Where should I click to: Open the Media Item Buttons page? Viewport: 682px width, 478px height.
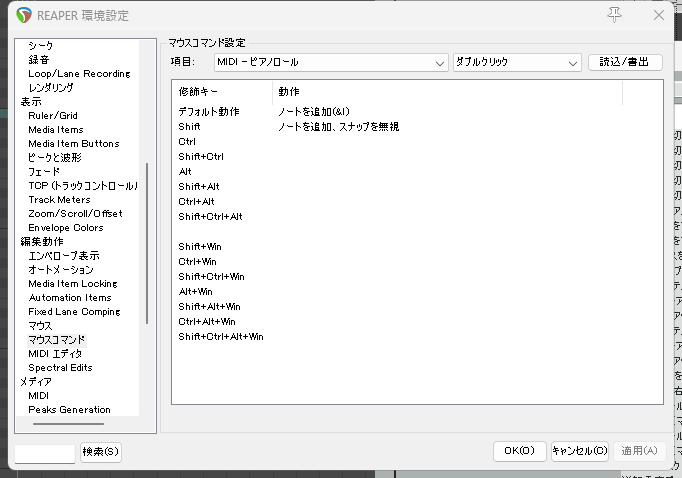[74, 144]
